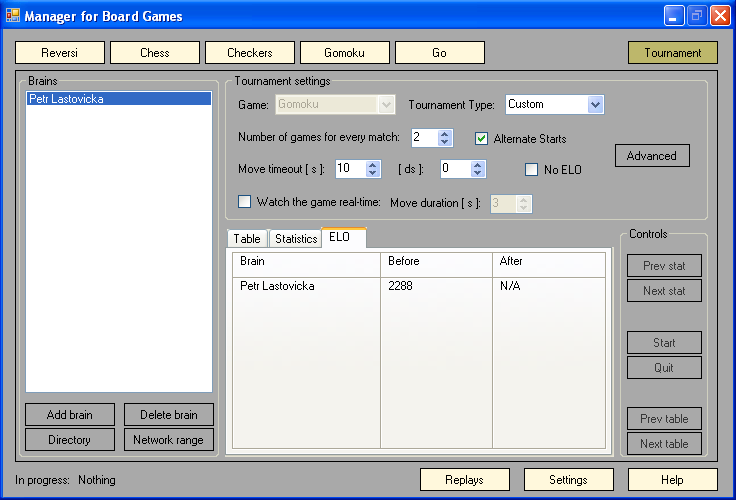Click the After column header
Screen dimensions: 736x500
pos(549,264)
